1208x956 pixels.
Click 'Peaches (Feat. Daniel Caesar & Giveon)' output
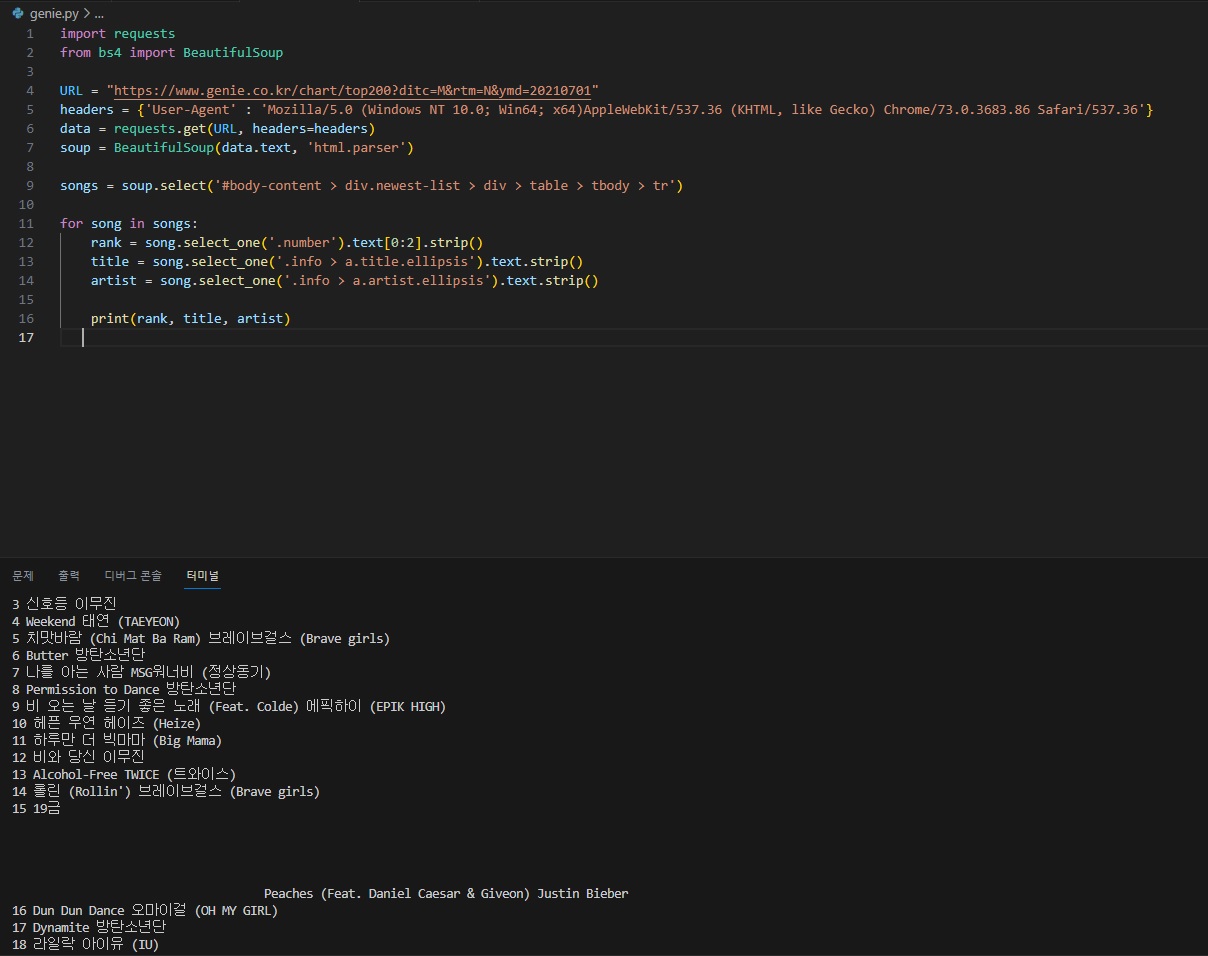[x=397, y=893]
